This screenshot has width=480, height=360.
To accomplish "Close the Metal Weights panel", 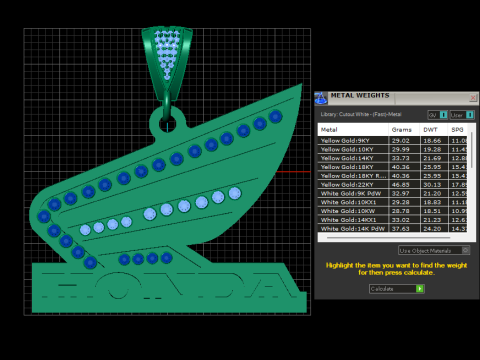I will [473, 98].
